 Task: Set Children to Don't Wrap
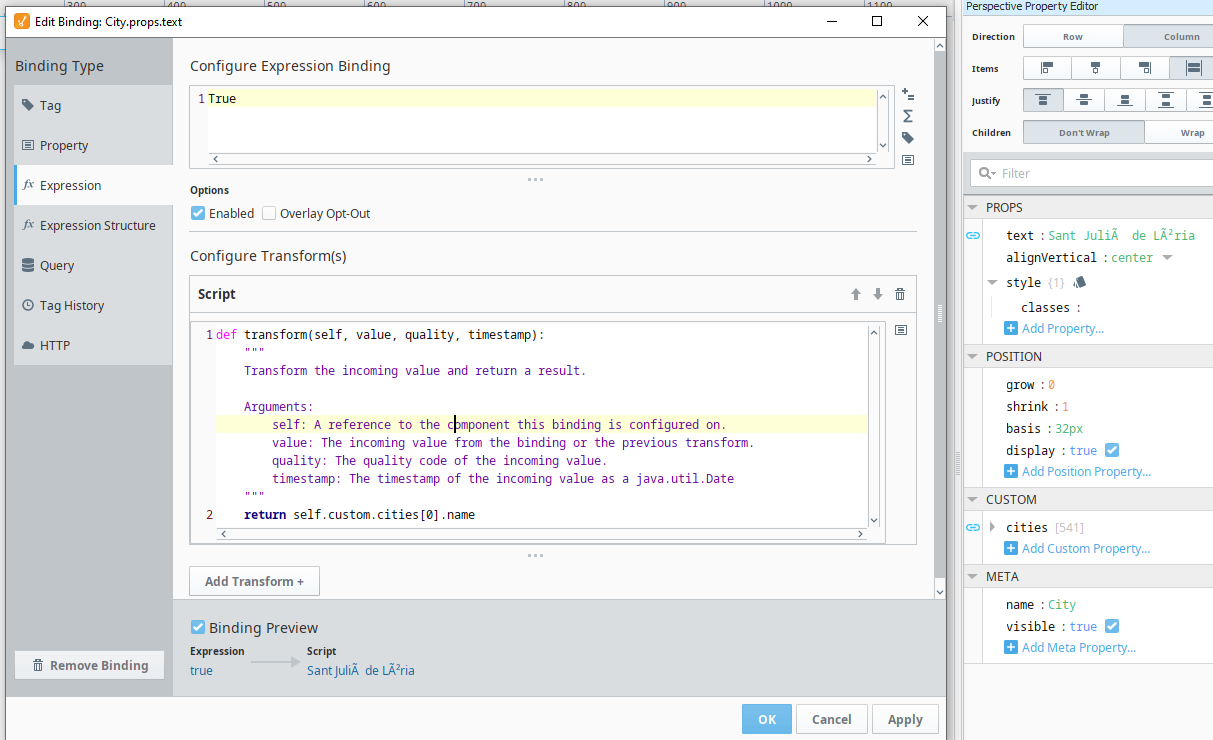pyautogui.click(x=1084, y=133)
